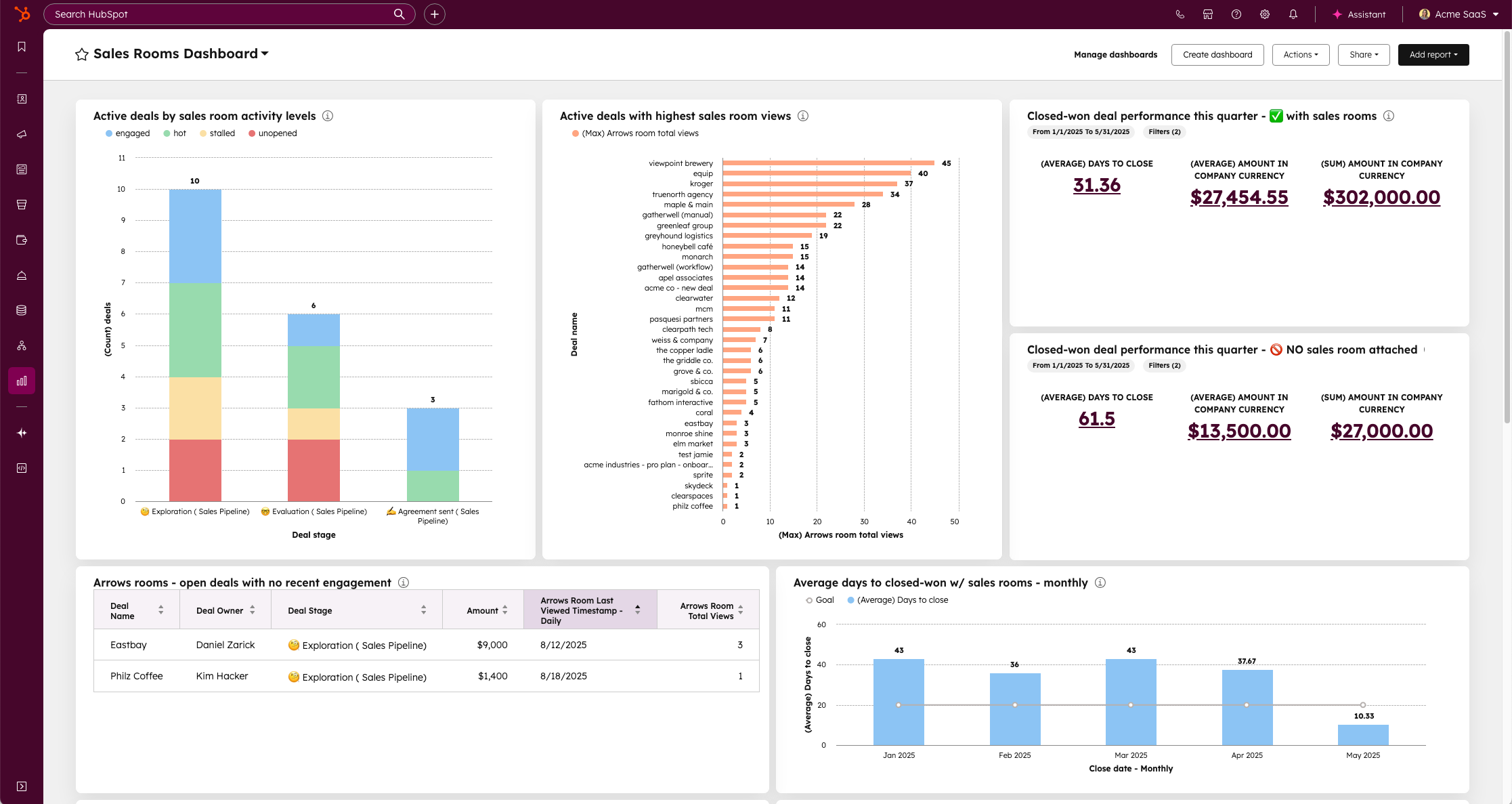Open the bookmarks icon in sidebar
The image size is (1512, 804).
coord(22,47)
